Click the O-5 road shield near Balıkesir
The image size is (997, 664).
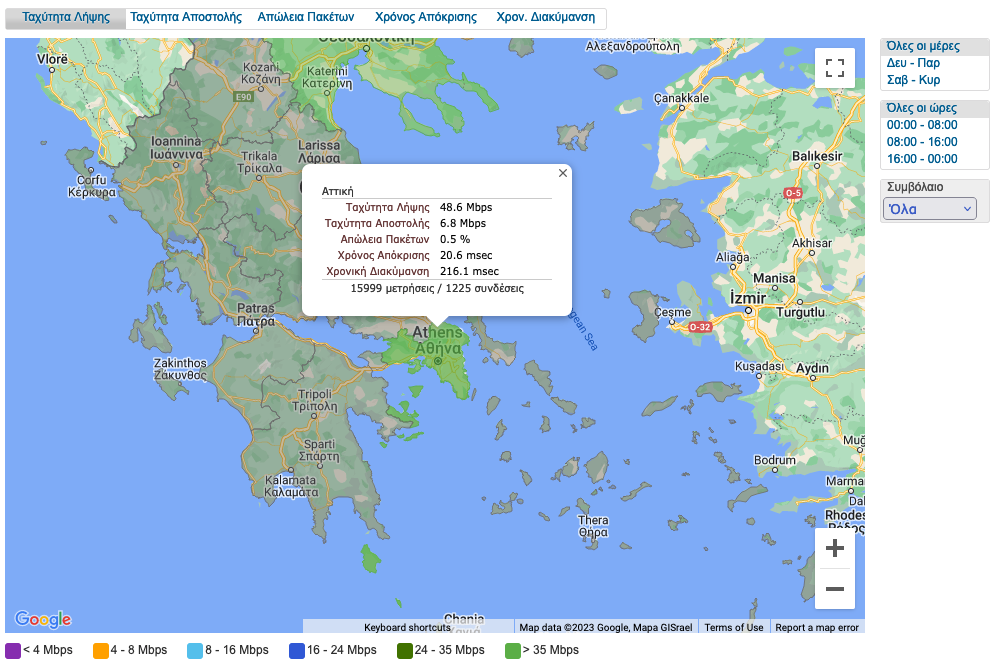click(x=793, y=193)
